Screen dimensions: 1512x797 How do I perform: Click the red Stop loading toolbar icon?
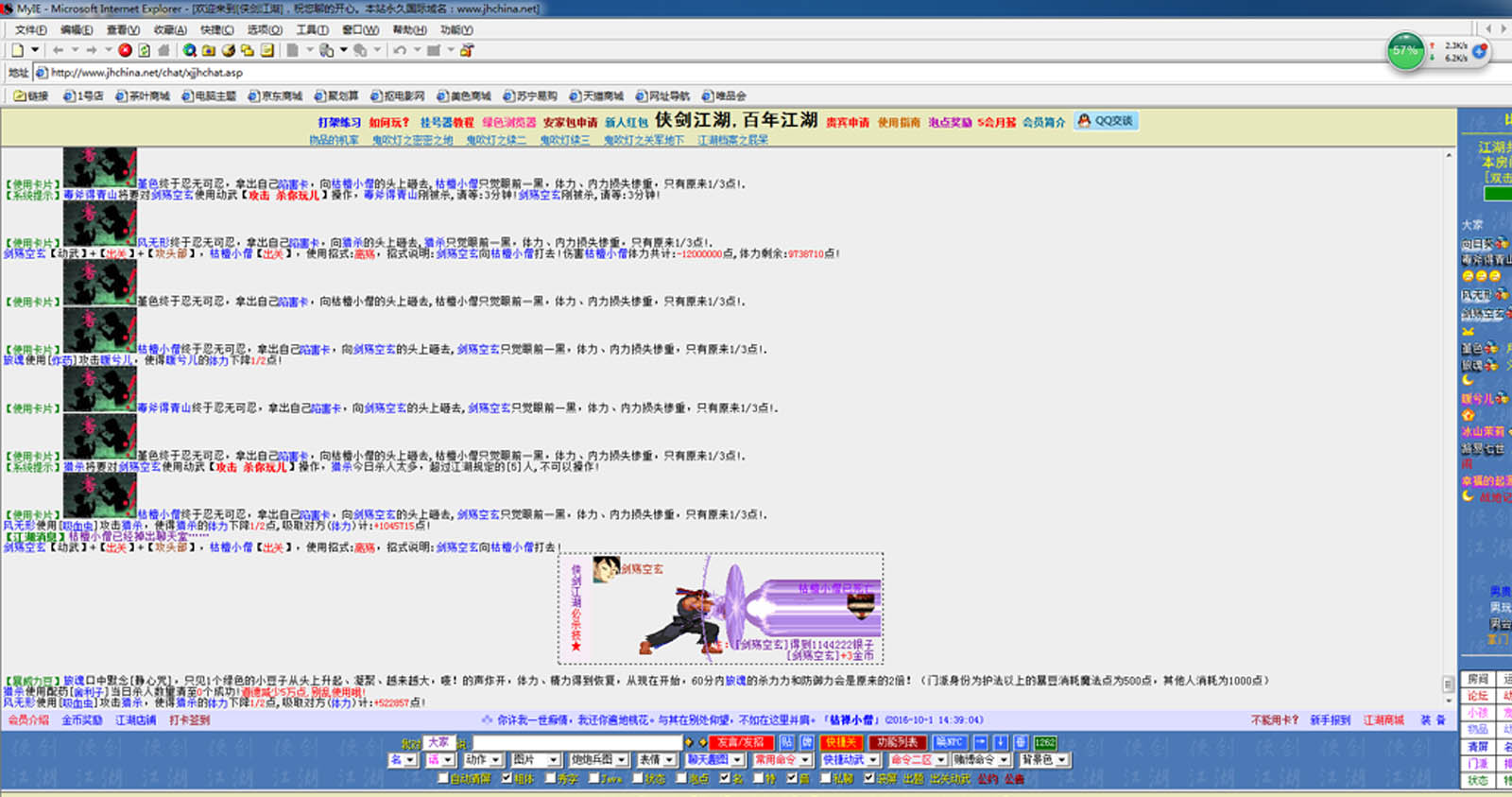click(125, 50)
